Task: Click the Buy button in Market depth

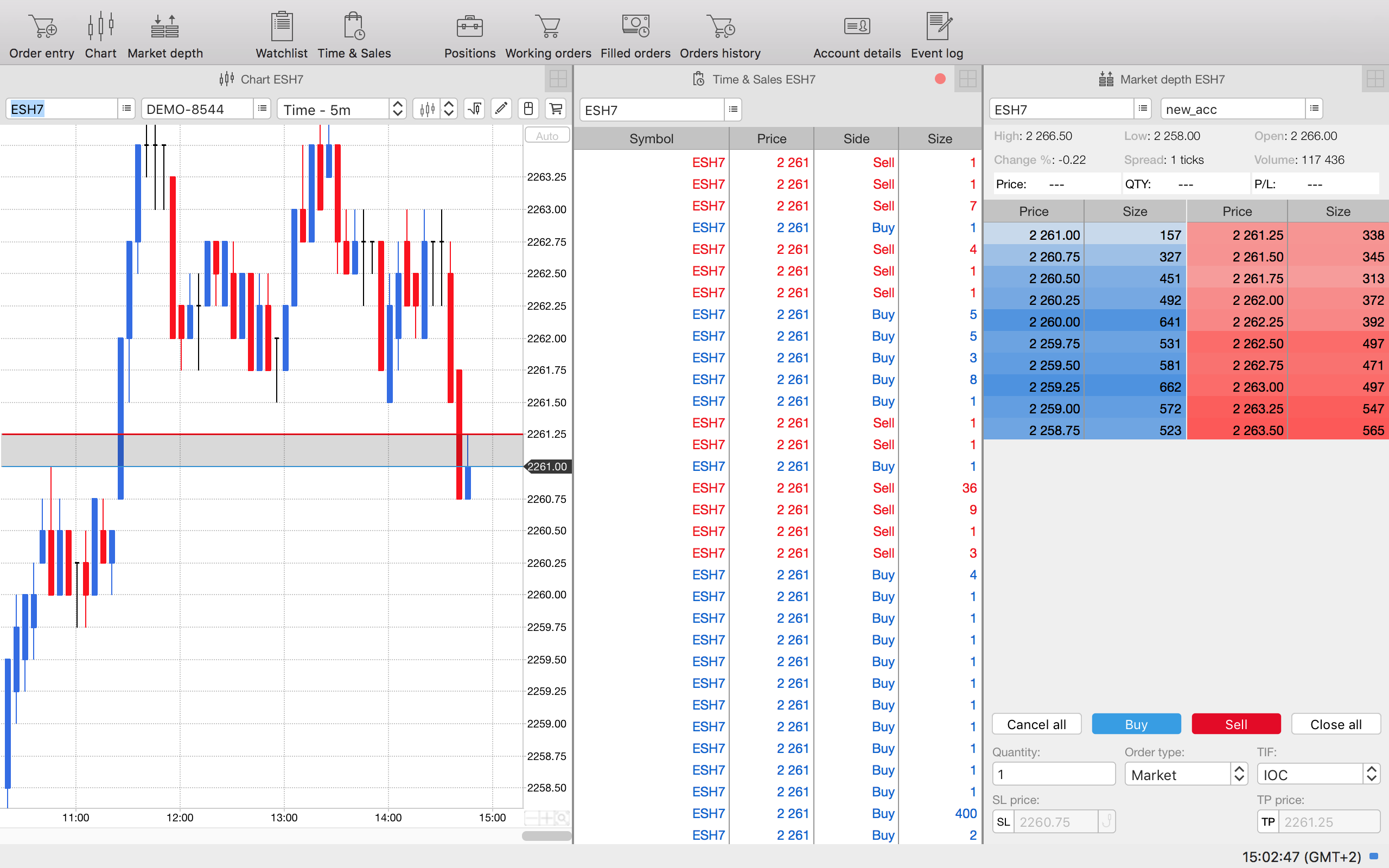Action: [x=1135, y=723]
